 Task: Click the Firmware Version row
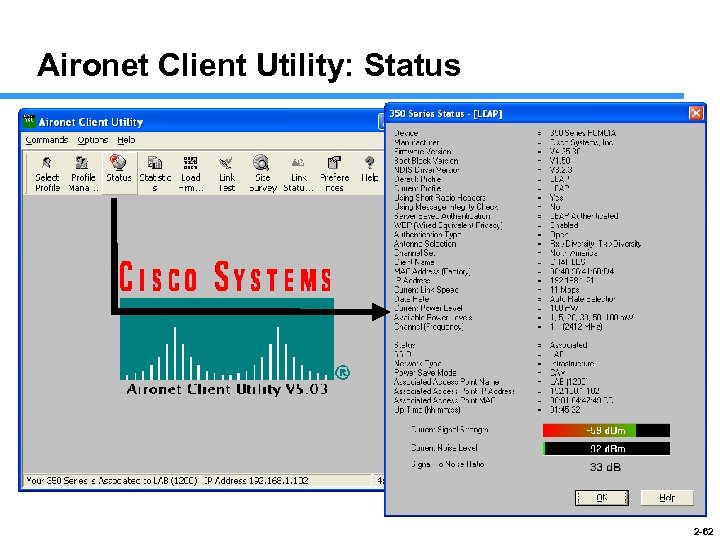[x=487, y=152]
